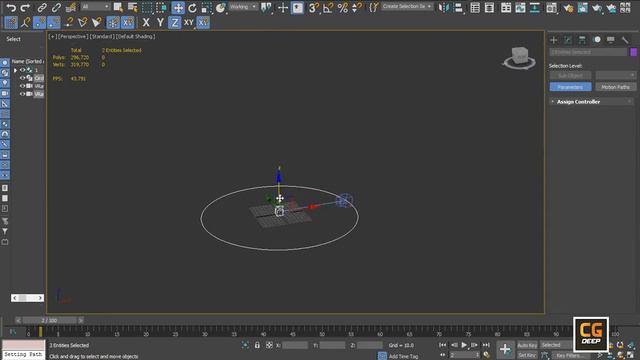This screenshot has height=360, width=640.
Task: Click the purple object color swatch
Action: [x=633, y=52]
